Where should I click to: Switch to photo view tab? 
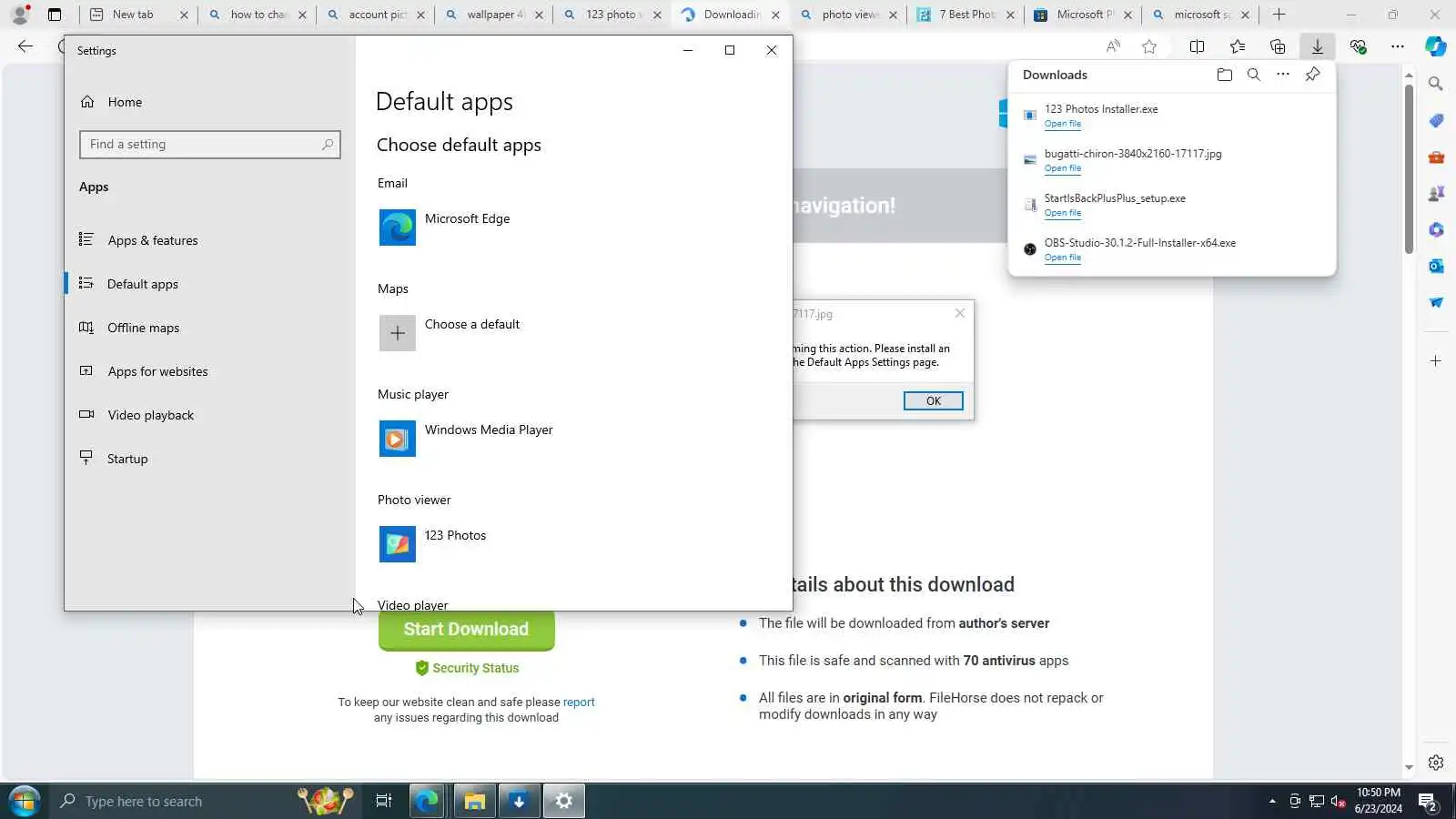click(x=847, y=15)
